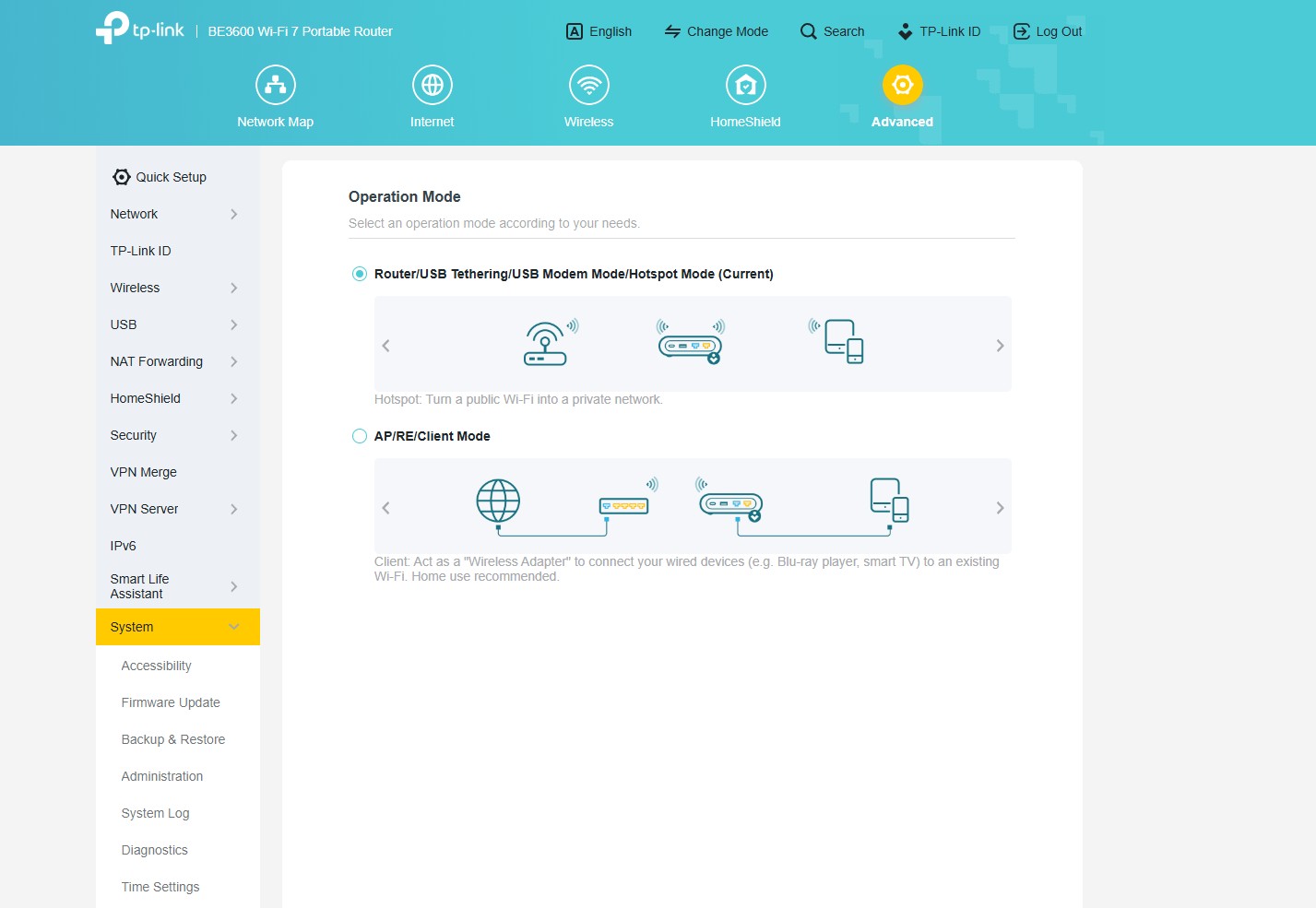Expand the VPN Server sidebar menu
Screen dimensions: 1316x908
pyautogui.click(x=178, y=509)
